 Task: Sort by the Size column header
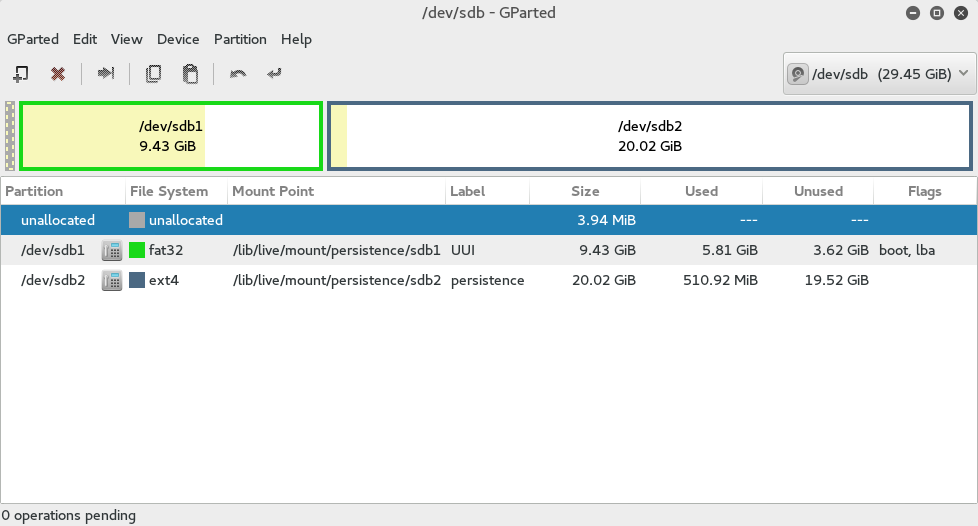585,192
